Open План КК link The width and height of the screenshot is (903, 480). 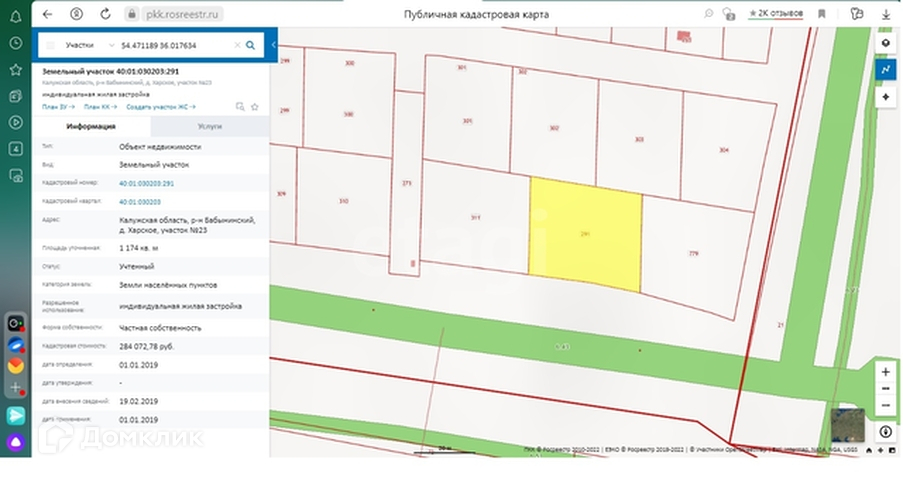(x=100, y=107)
